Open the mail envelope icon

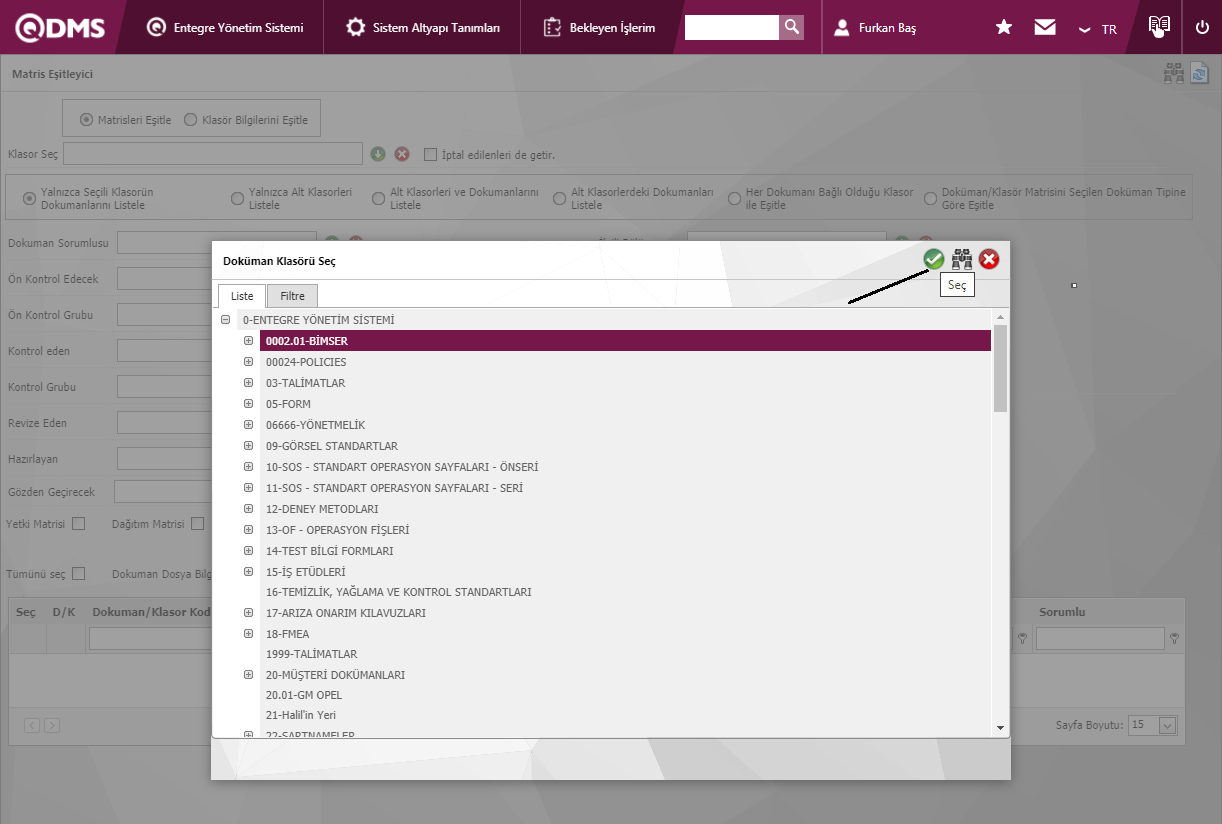pos(1045,28)
